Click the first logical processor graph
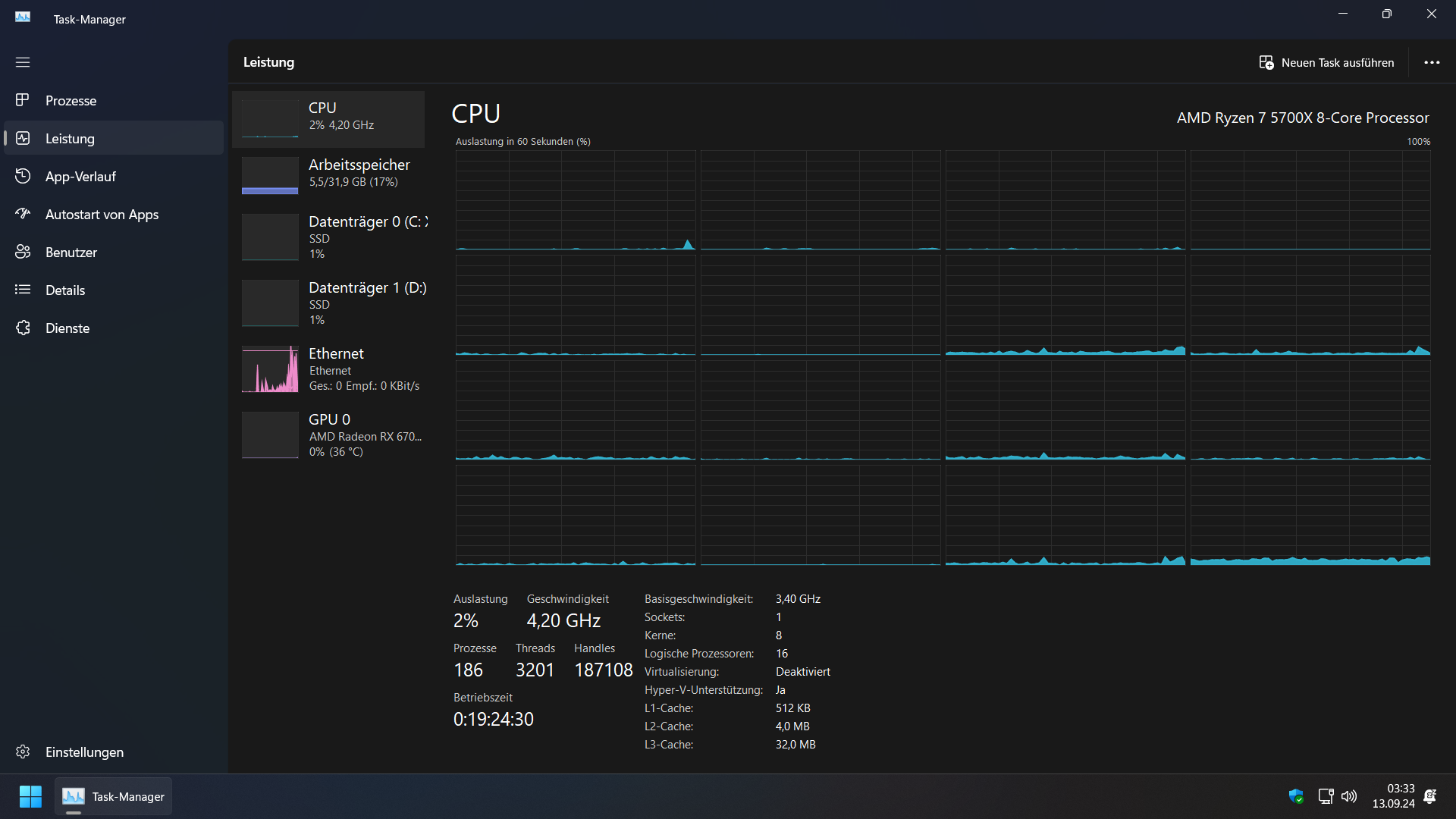The height and width of the screenshot is (819, 1456). pyautogui.click(x=575, y=199)
